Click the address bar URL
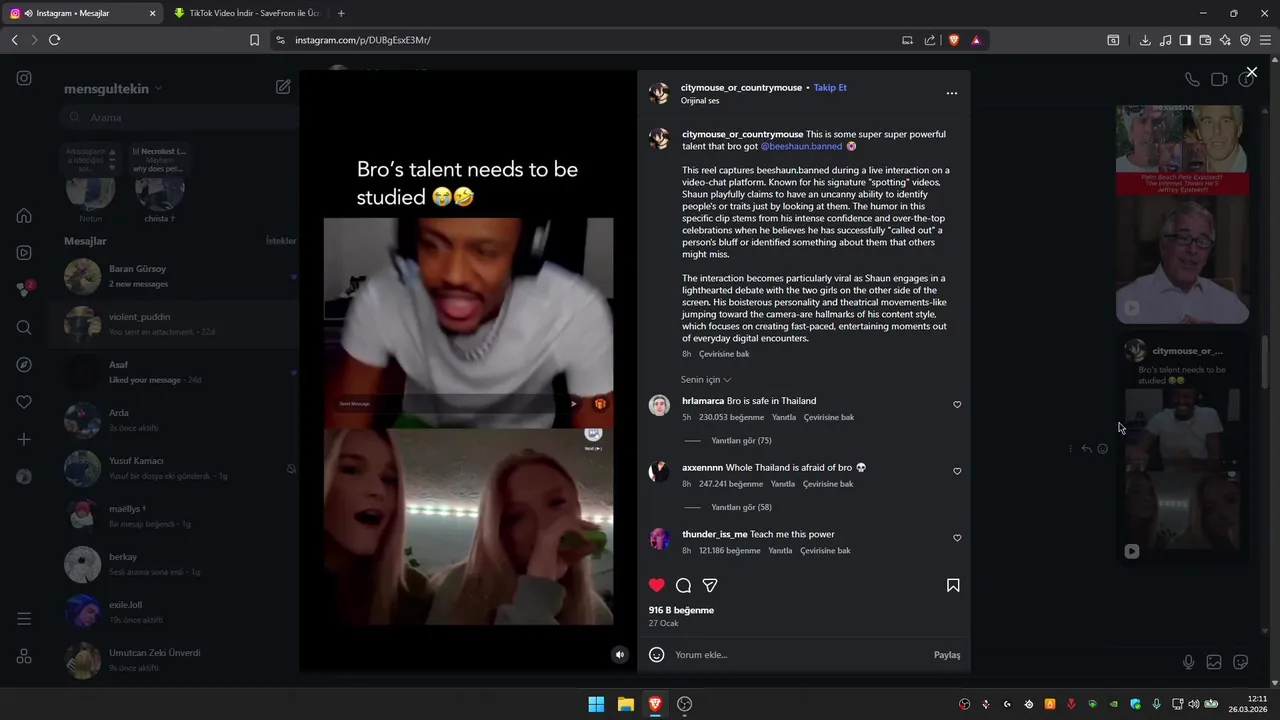1280x720 pixels. tap(363, 40)
